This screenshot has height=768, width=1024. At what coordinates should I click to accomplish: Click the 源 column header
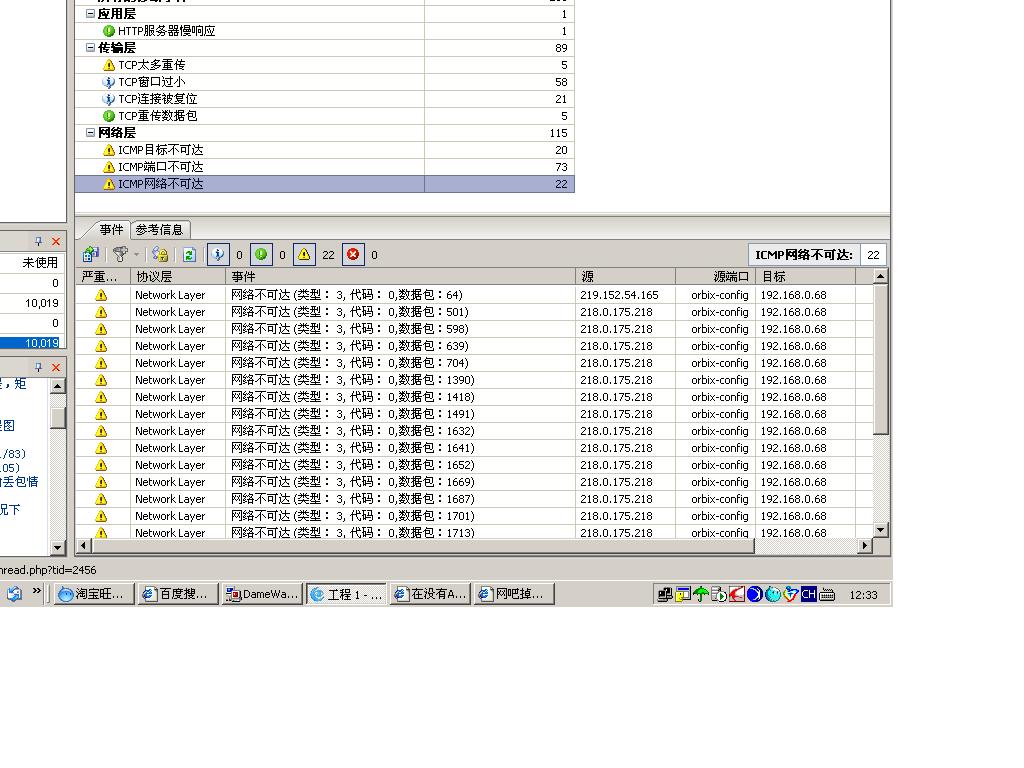click(625, 277)
